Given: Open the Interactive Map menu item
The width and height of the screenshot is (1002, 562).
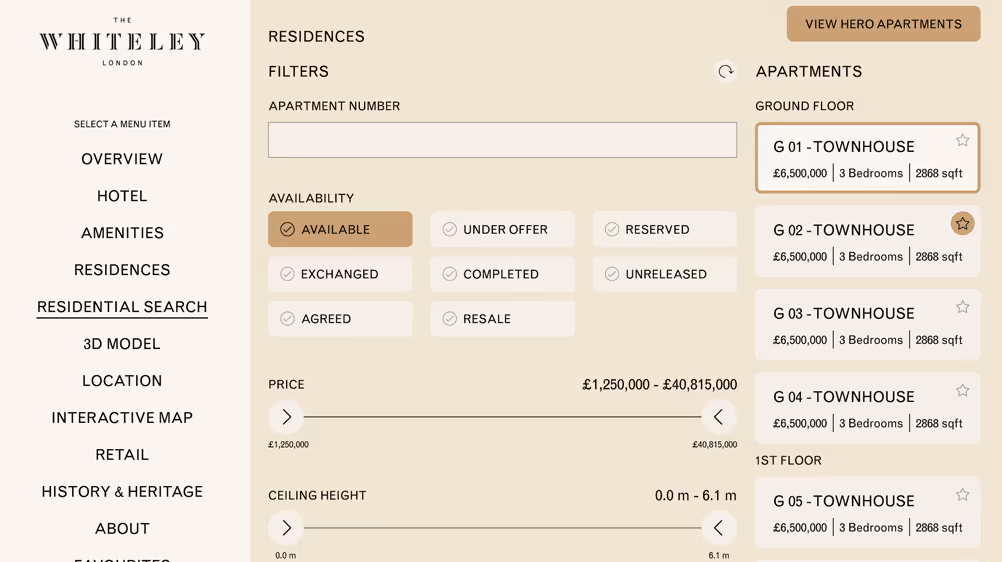Looking at the screenshot, I should click(x=122, y=418).
